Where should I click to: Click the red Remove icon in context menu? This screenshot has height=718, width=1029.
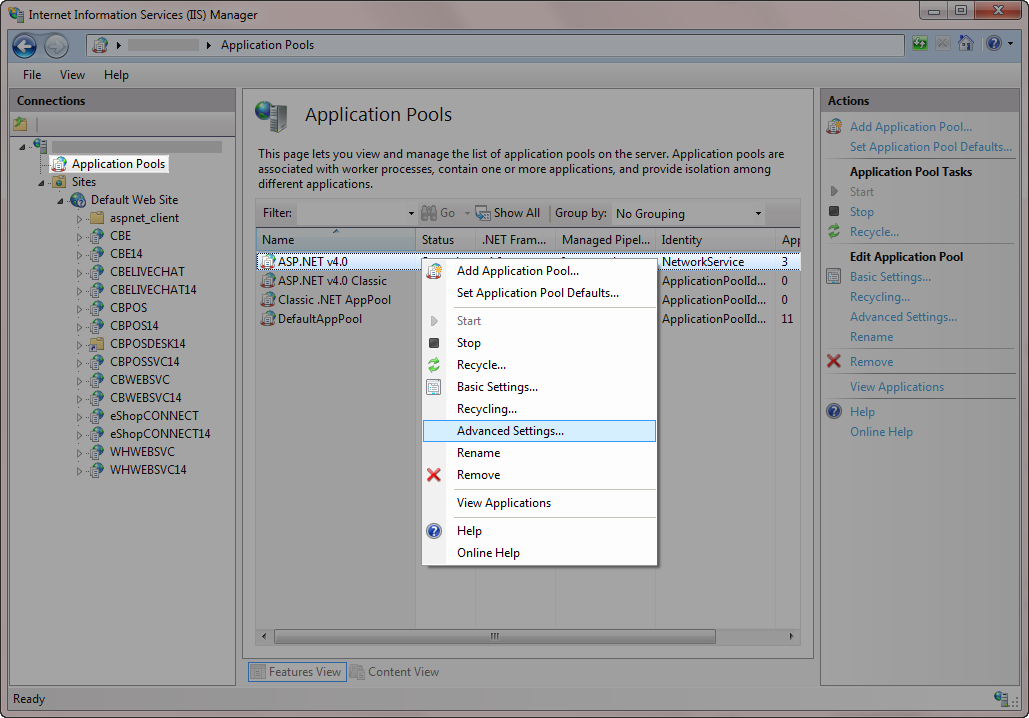(x=434, y=475)
